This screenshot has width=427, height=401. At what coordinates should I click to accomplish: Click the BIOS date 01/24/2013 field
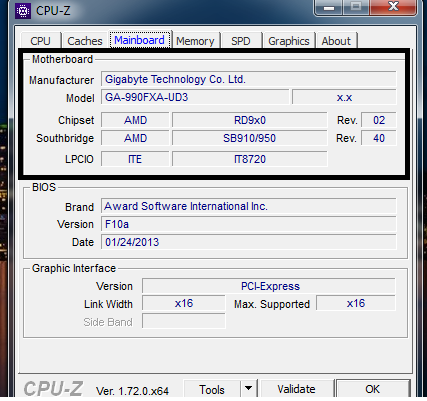249,242
